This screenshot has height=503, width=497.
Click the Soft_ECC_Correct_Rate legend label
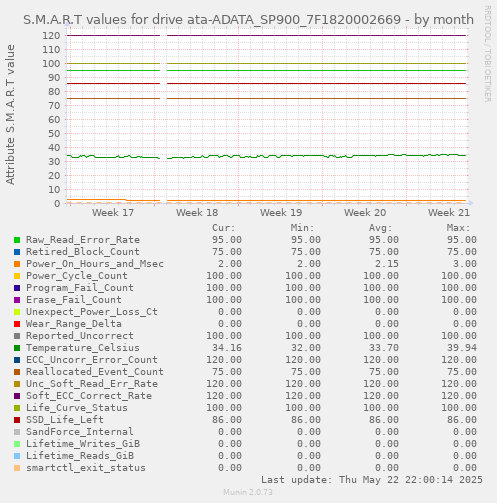point(89,396)
